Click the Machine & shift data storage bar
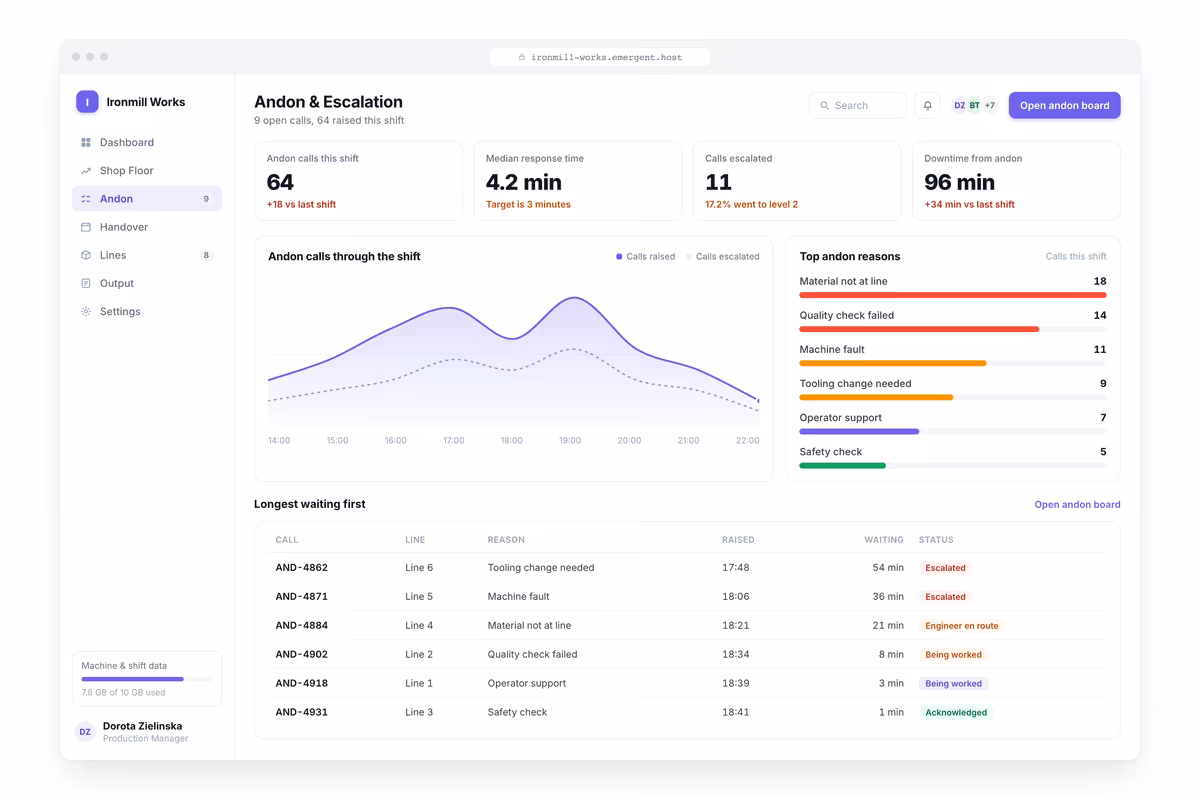Viewport: 1200px width, 800px height. (x=147, y=679)
